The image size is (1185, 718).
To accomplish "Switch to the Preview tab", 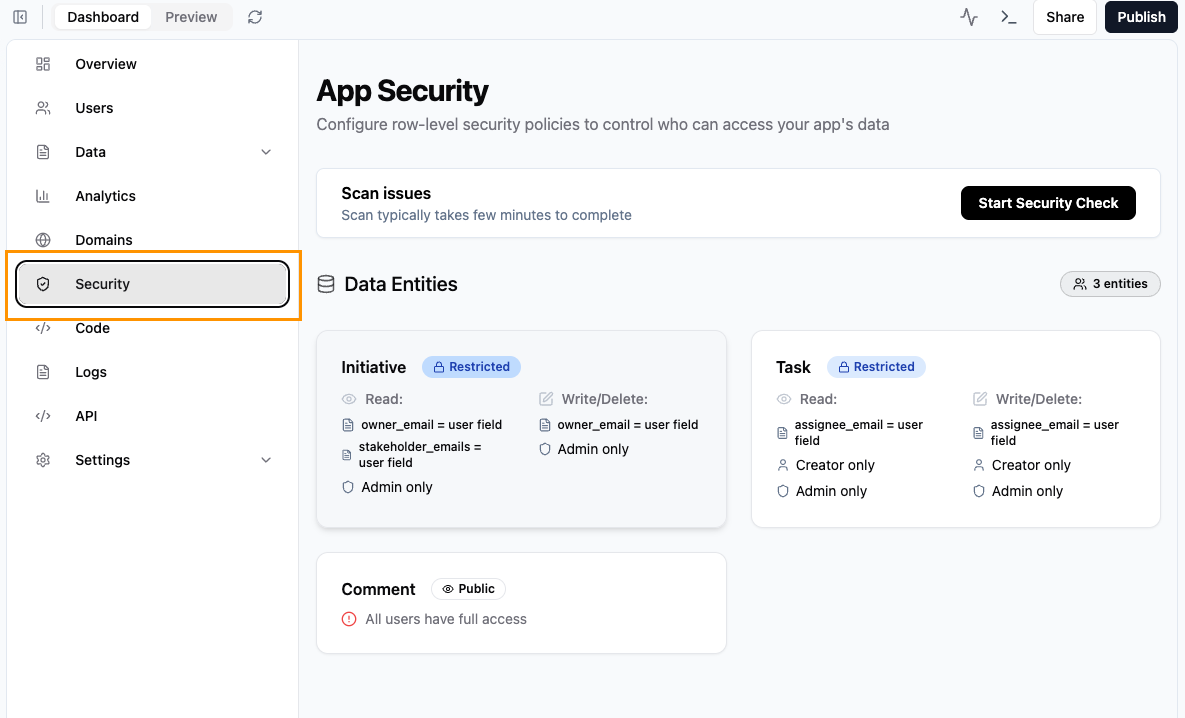I will tap(191, 17).
